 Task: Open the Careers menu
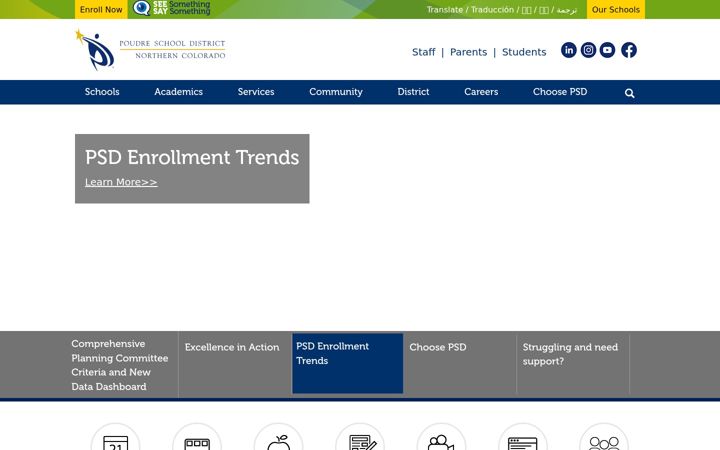tap(481, 92)
